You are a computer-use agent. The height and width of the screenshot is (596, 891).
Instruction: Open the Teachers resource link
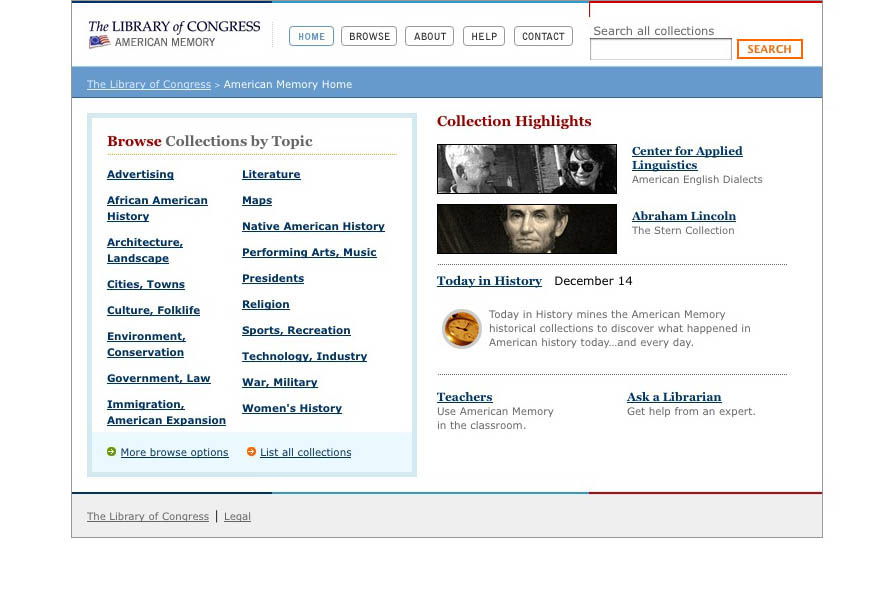(x=464, y=397)
